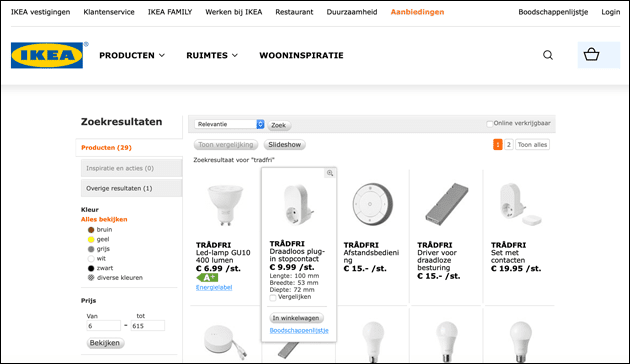
Task: Click the In winkelwagen button
Action: [x=296, y=318]
